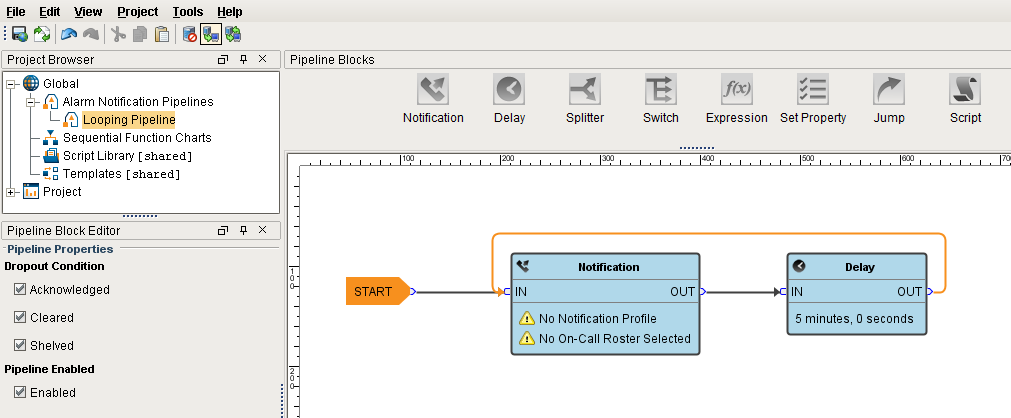
Task: Expand the Project tree node
Action: click(11, 192)
